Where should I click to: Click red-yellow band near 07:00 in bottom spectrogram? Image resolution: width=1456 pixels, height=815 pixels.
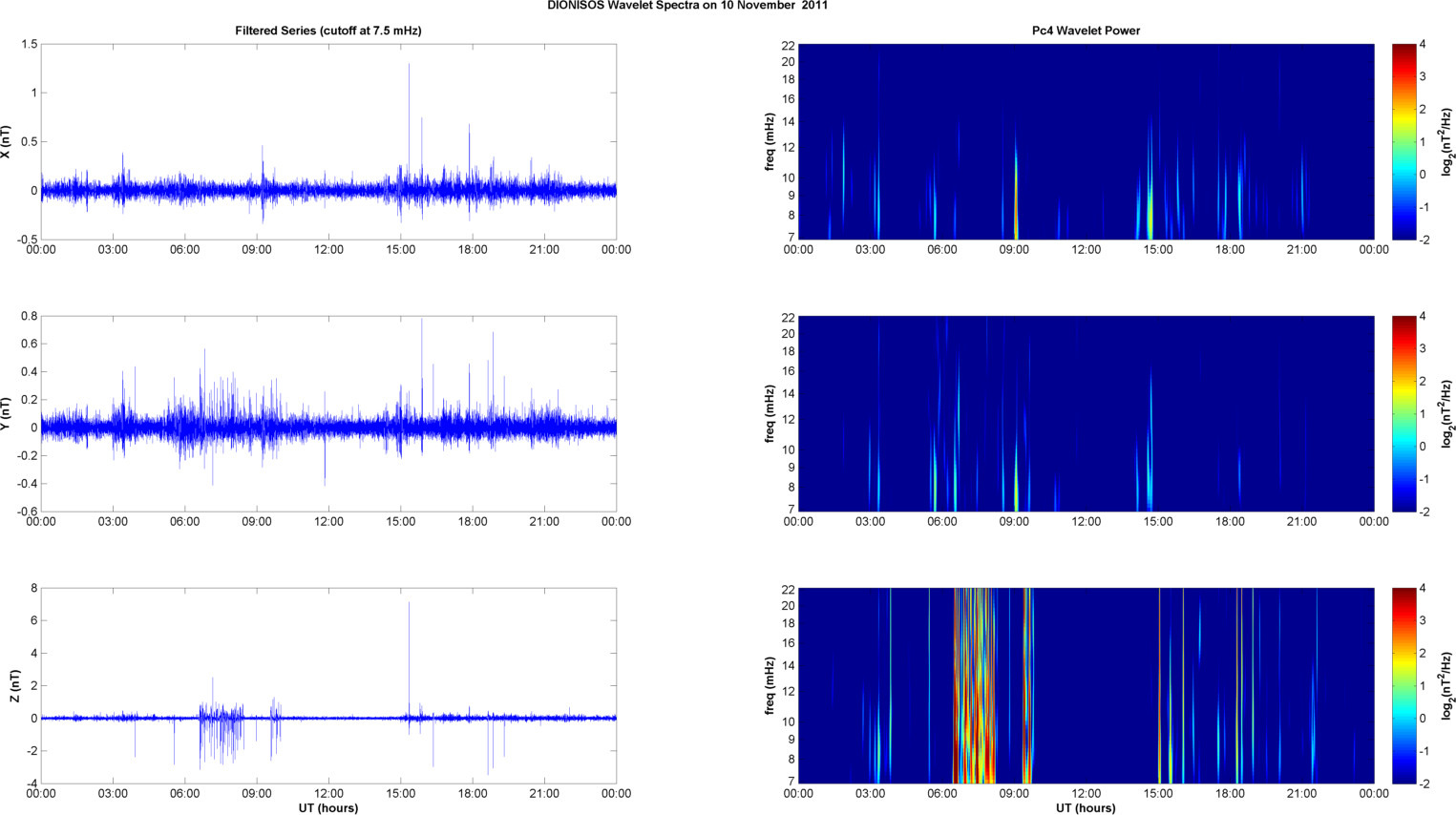point(974,686)
